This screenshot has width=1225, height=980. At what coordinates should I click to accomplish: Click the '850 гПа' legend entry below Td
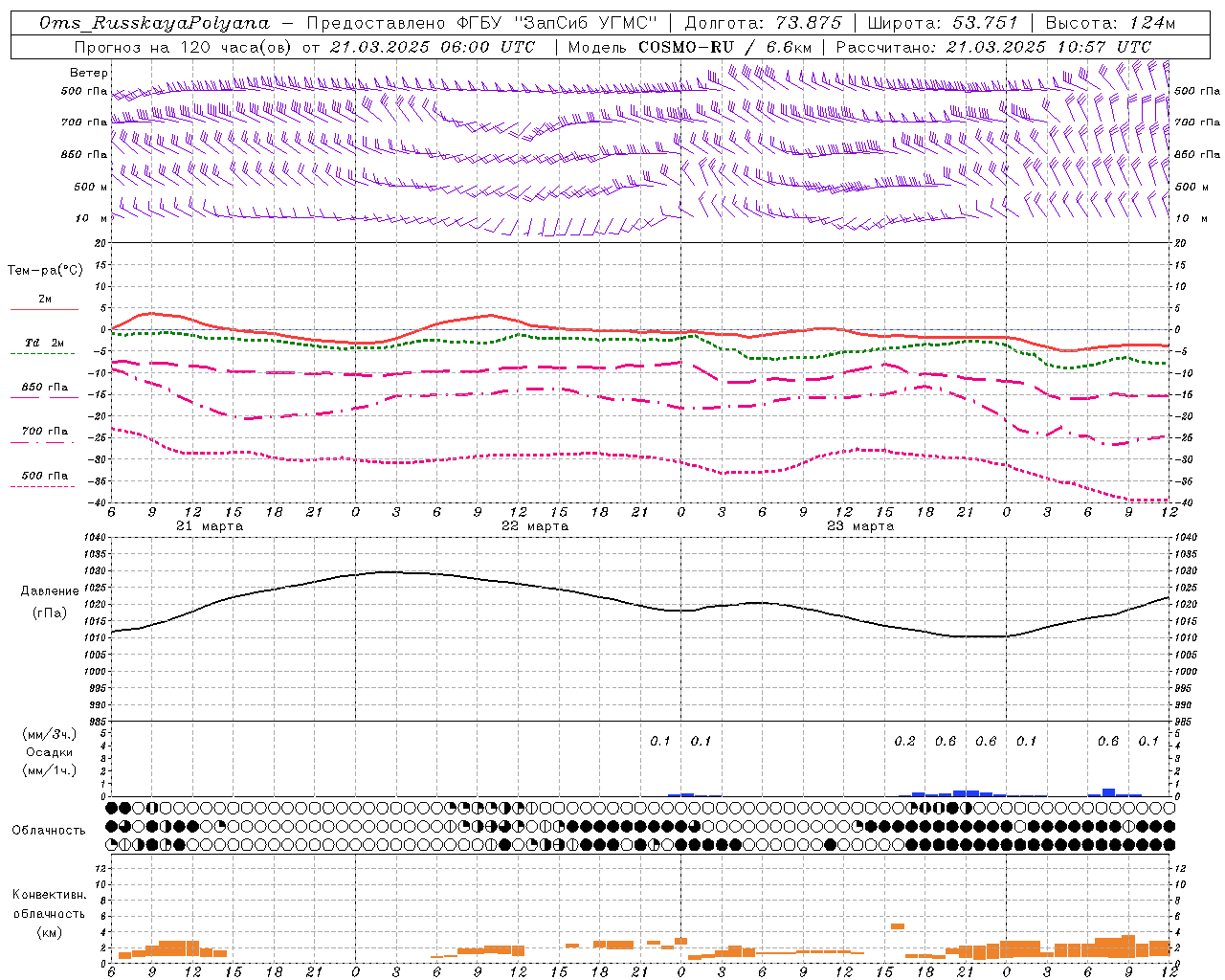45,388
